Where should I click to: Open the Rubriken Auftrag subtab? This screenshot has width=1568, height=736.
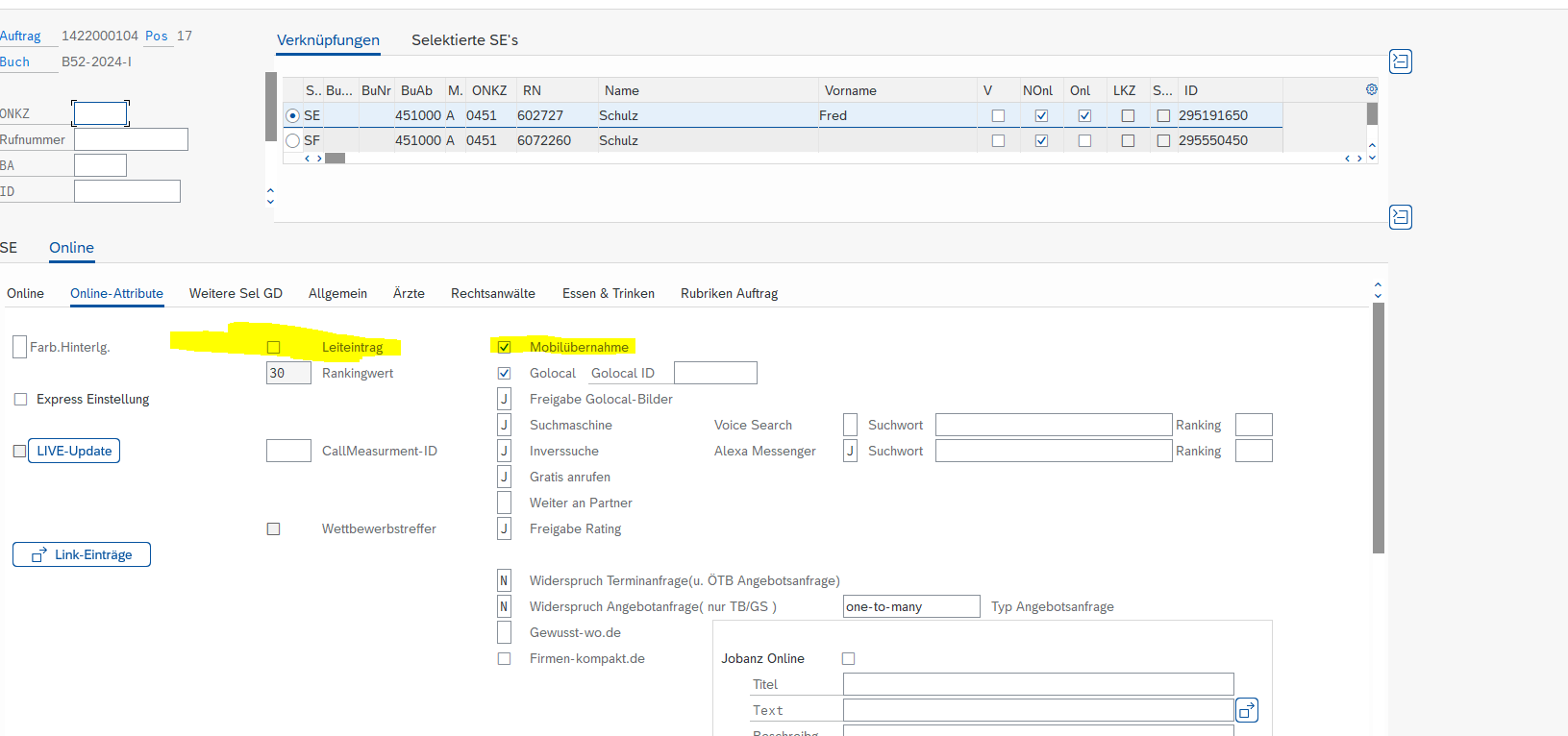729,294
